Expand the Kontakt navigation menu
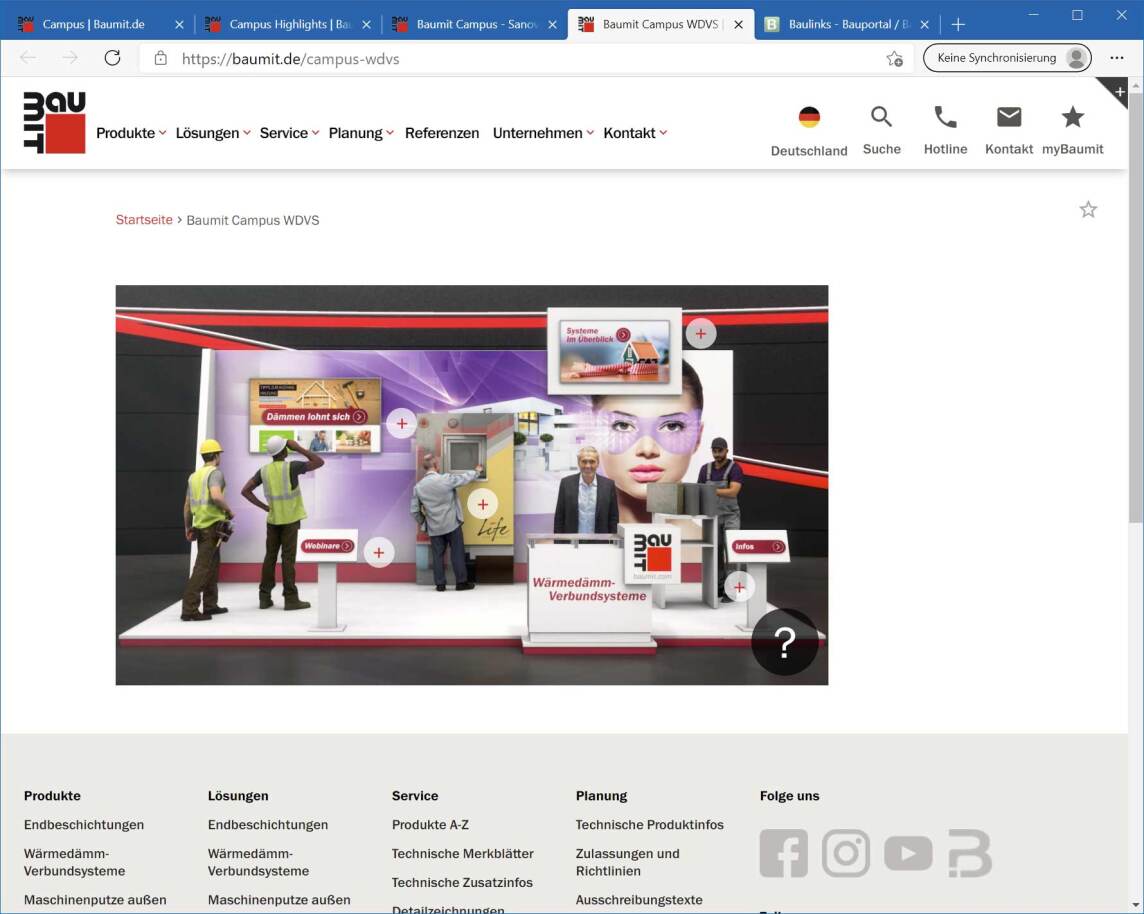Screen dimensions: 1144x914 click(635, 133)
